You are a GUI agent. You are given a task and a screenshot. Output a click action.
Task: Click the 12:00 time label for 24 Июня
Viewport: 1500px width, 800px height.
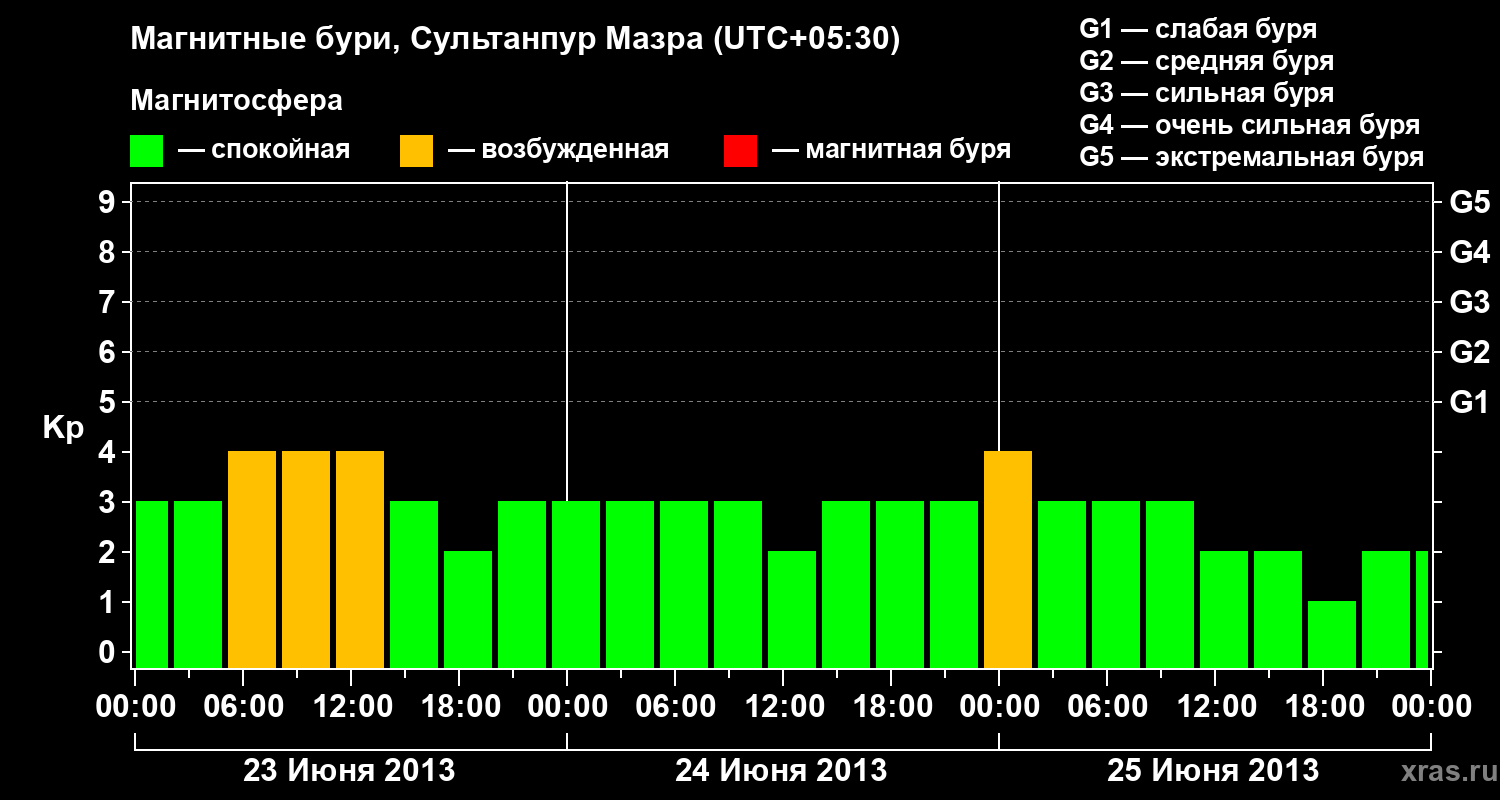[x=784, y=706]
